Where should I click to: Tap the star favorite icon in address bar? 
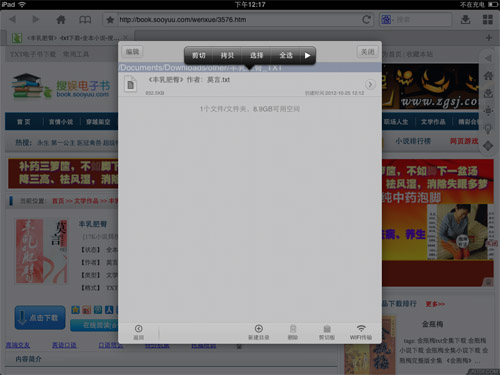110,20
